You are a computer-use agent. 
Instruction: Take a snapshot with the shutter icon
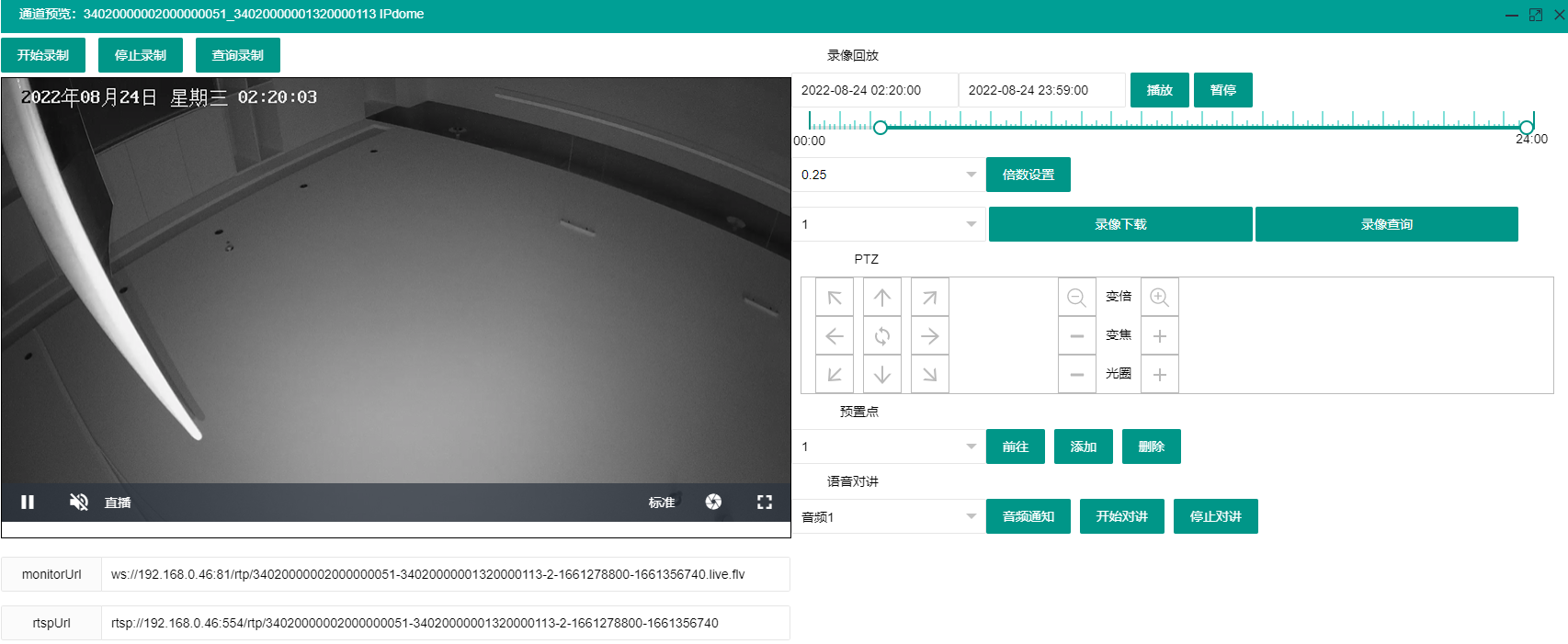[713, 502]
